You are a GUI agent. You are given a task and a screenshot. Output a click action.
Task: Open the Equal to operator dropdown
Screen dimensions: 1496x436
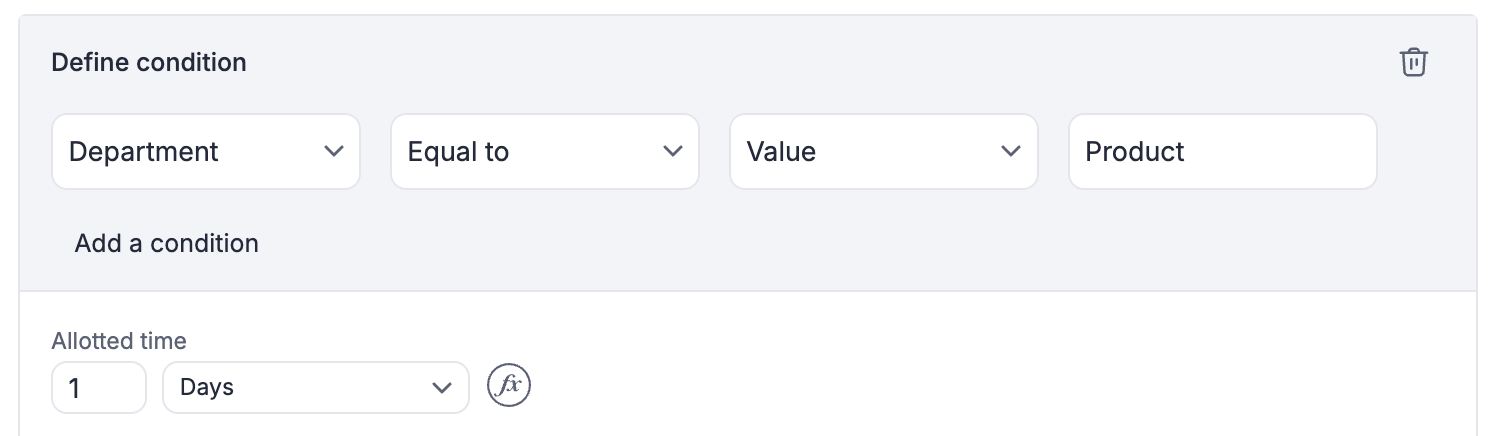(x=544, y=152)
